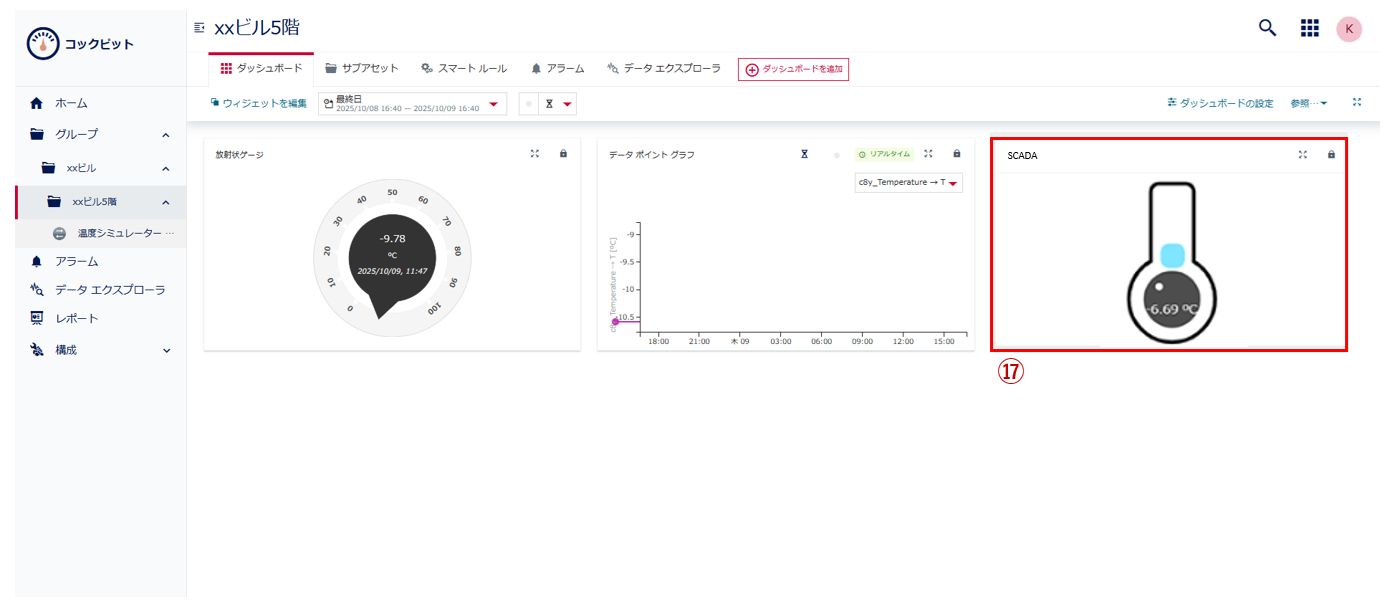The image size is (1399, 603).
Task: Expand the 構成 menu in sidebar
Action: point(166,350)
